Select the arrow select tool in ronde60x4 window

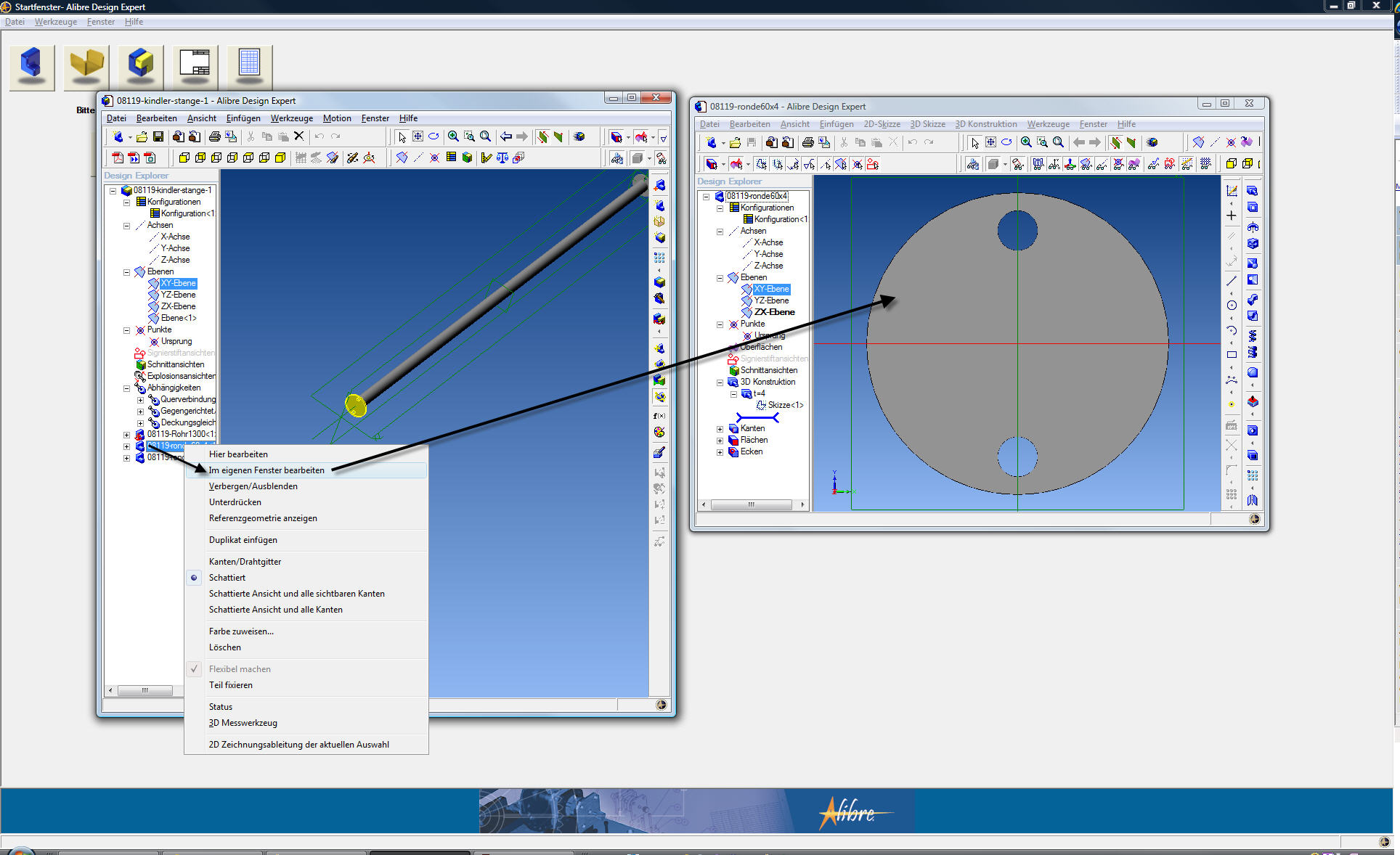(975, 142)
